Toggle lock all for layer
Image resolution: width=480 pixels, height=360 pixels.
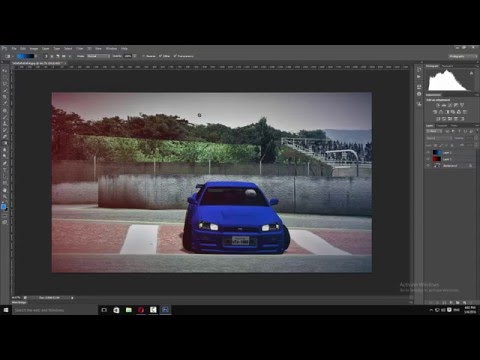(x=452, y=145)
